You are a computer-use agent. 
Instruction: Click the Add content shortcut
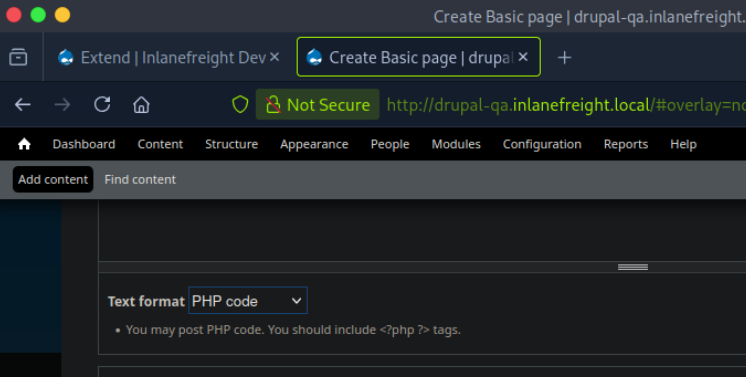pos(53,179)
